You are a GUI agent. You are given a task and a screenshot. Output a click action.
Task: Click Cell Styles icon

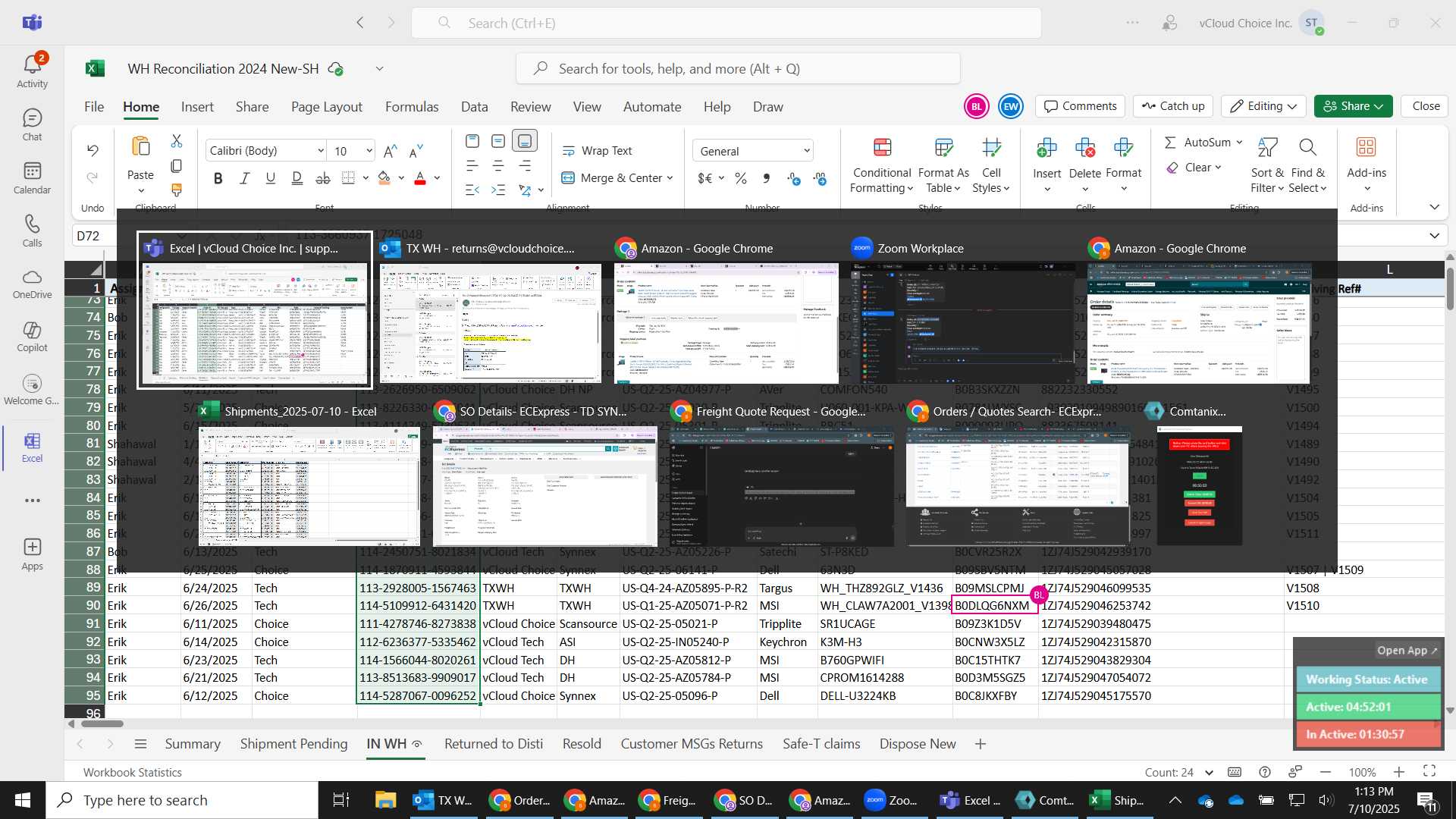pyautogui.click(x=991, y=147)
